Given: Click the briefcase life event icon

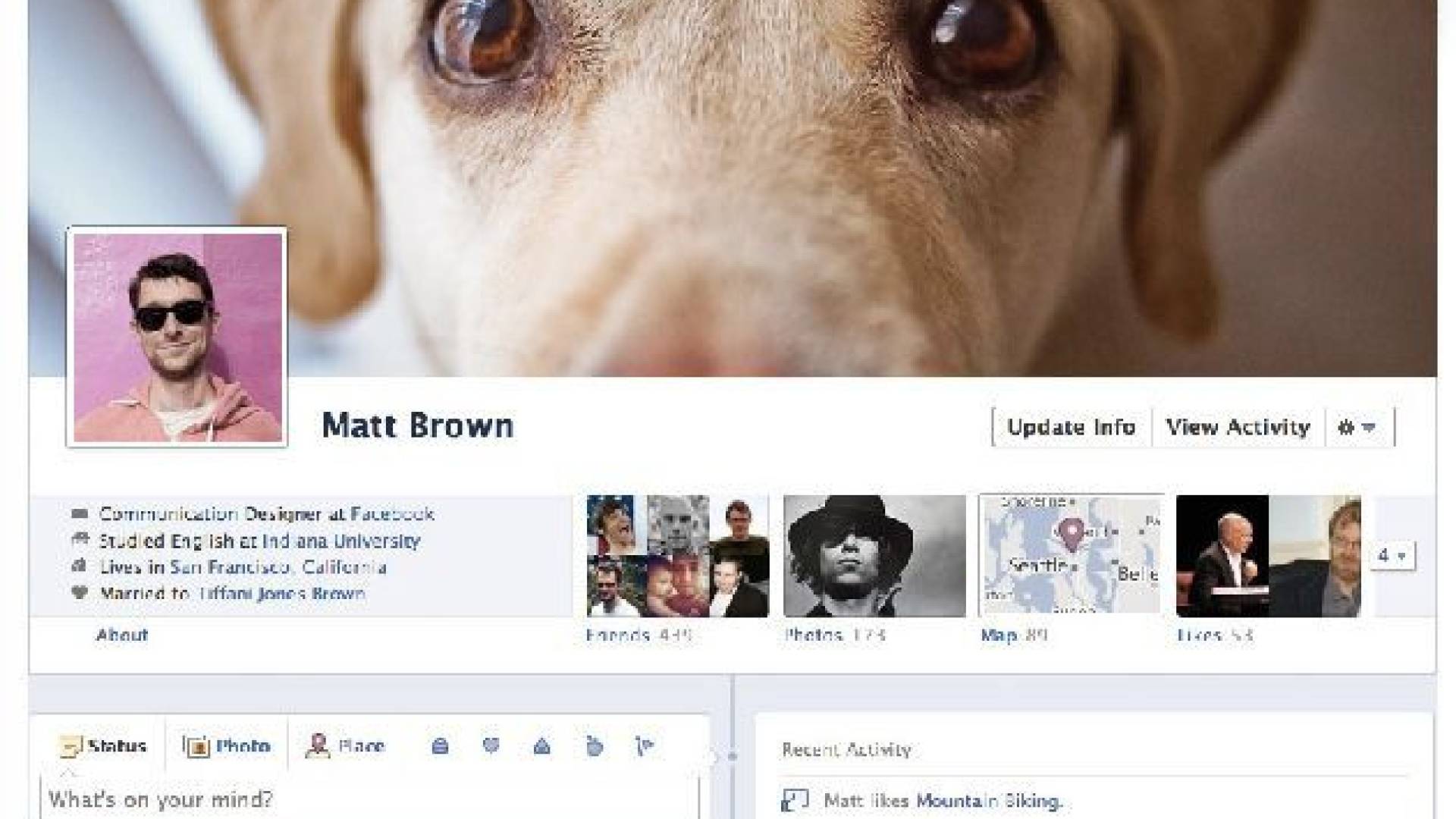Looking at the screenshot, I should point(440,747).
